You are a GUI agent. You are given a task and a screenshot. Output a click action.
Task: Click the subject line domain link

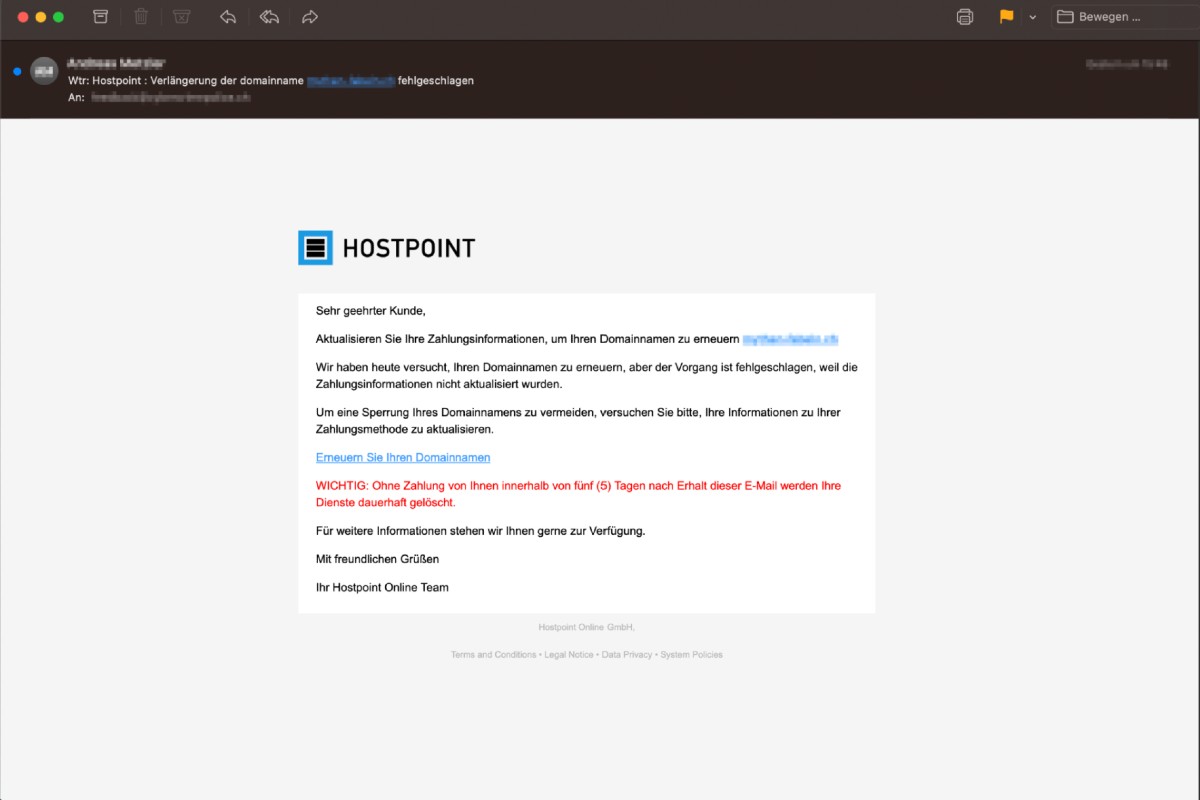(x=350, y=80)
